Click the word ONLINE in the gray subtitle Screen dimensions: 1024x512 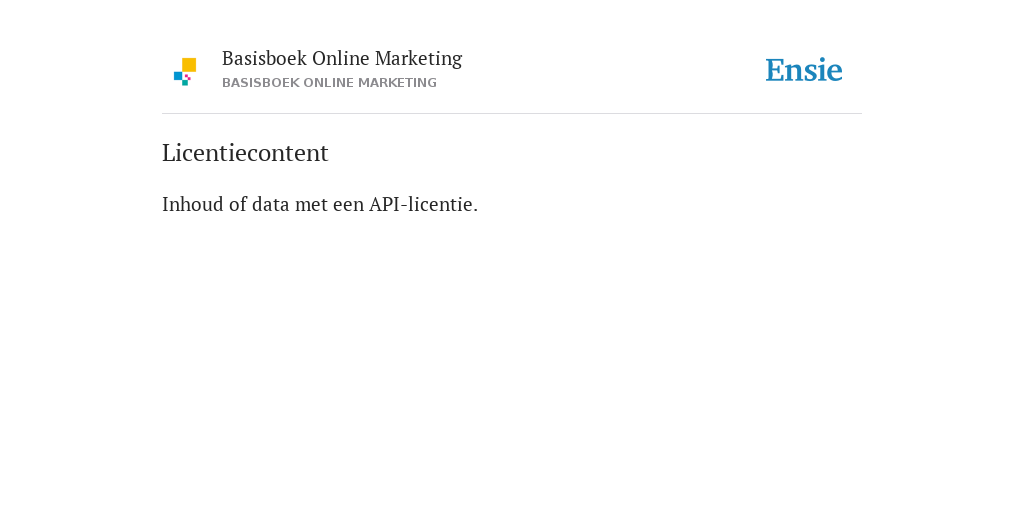328,83
